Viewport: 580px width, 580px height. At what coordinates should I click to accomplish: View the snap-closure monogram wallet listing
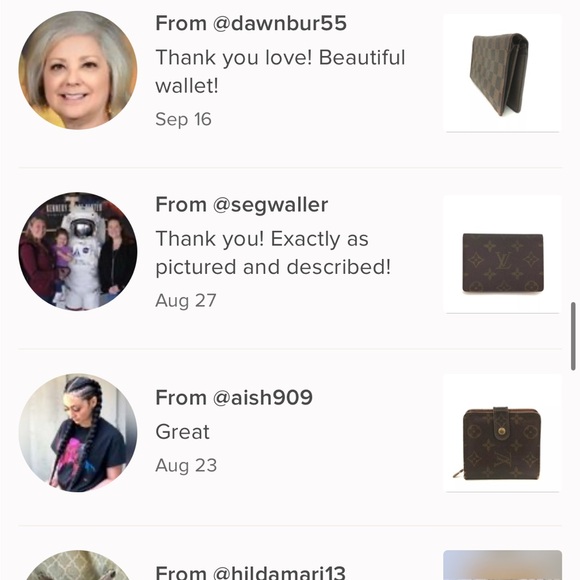502,433
